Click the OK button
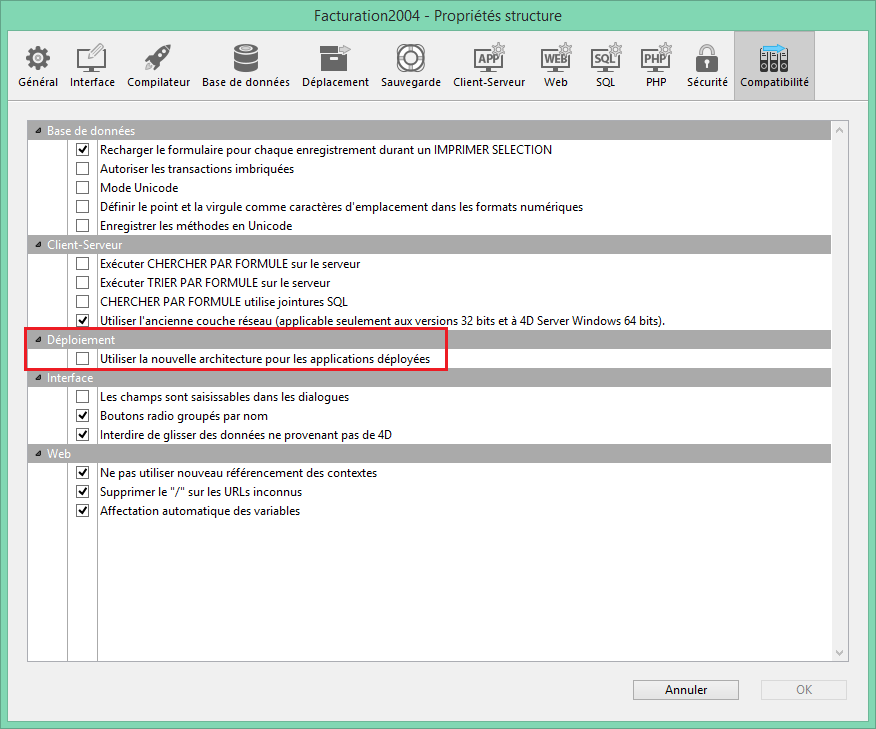This screenshot has height=729, width=876. point(803,690)
